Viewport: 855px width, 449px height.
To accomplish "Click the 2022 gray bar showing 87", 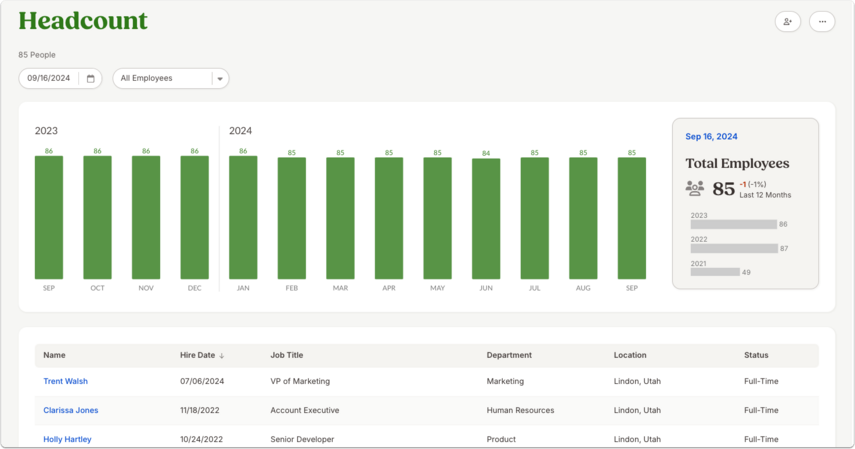I will [x=734, y=248].
